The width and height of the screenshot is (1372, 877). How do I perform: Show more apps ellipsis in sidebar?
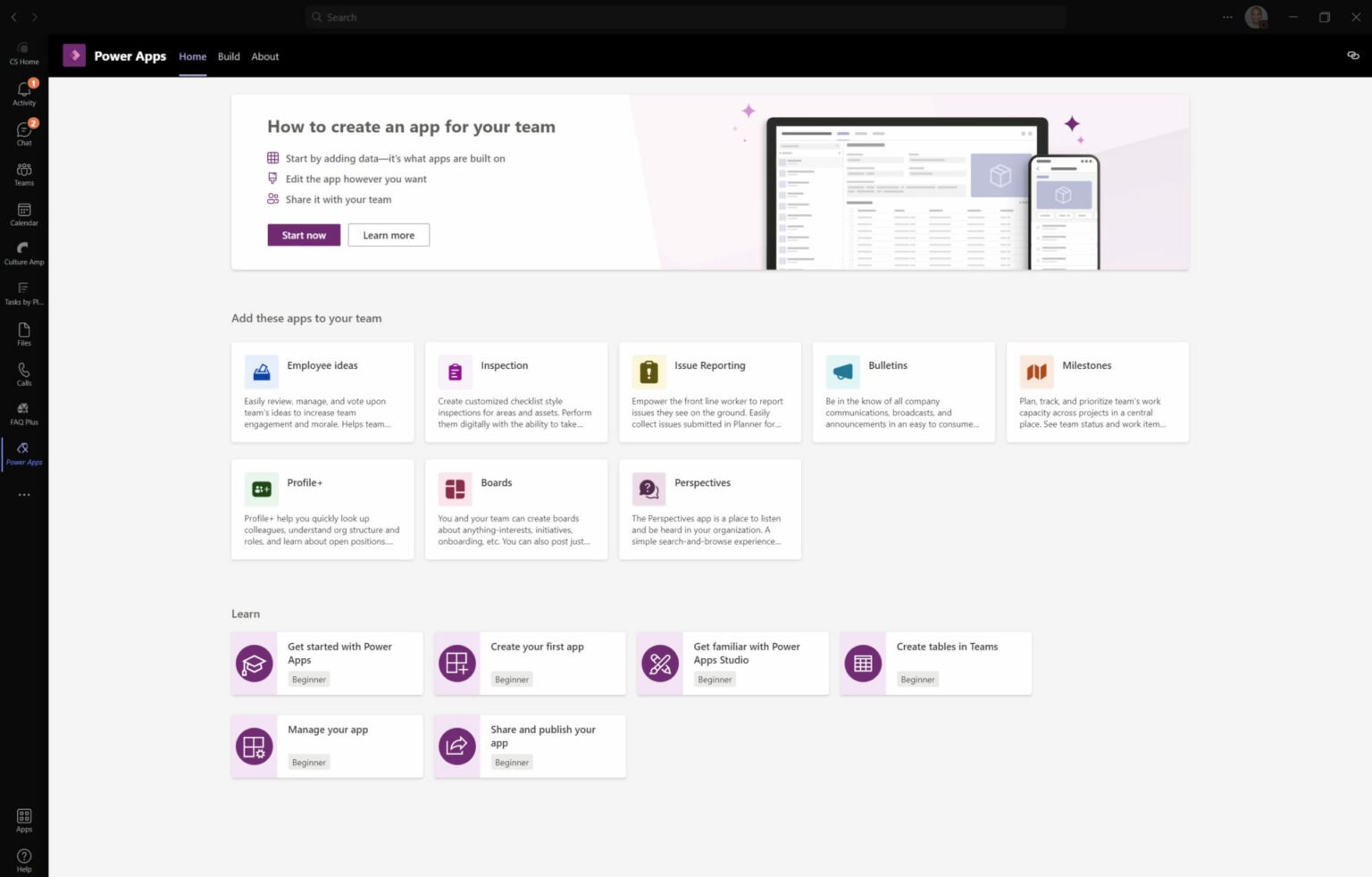[x=24, y=494]
